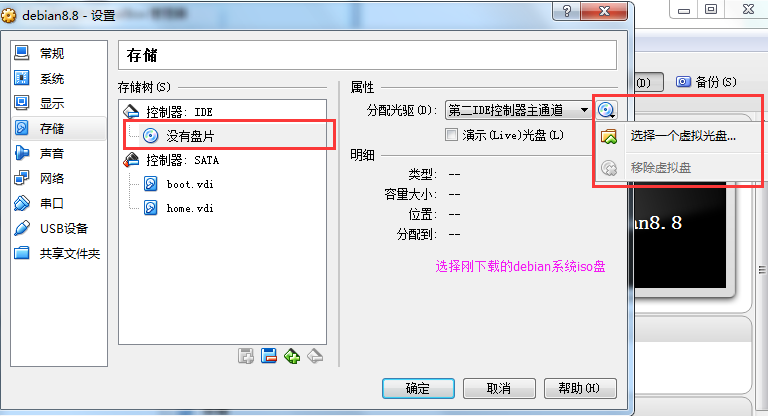Click the remove attachment icon below storage tree
Viewport: 768px width, 416px height.
coord(315,356)
